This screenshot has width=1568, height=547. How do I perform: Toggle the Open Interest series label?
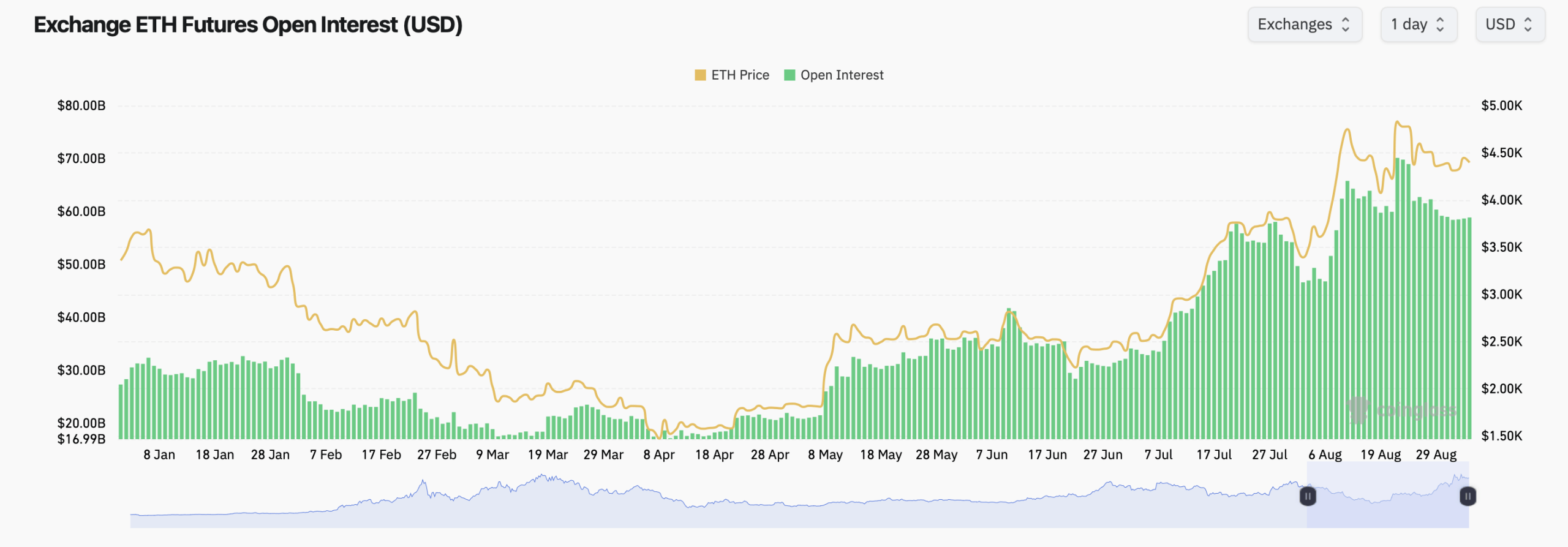click(x=842, y=75)
